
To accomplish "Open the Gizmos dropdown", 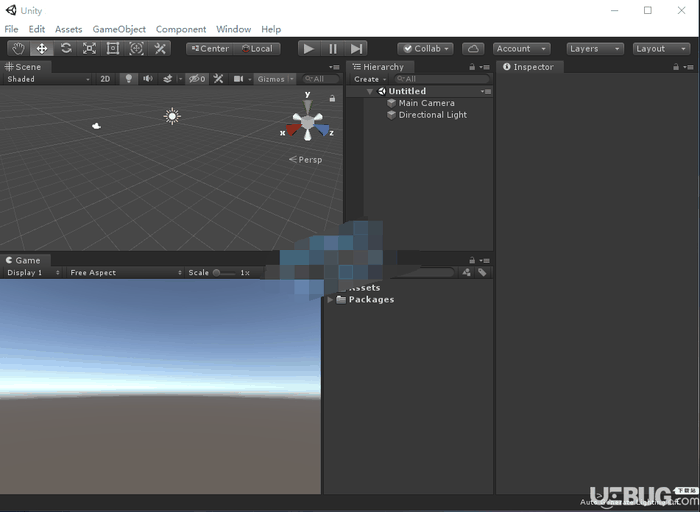I will click(275, 79).
